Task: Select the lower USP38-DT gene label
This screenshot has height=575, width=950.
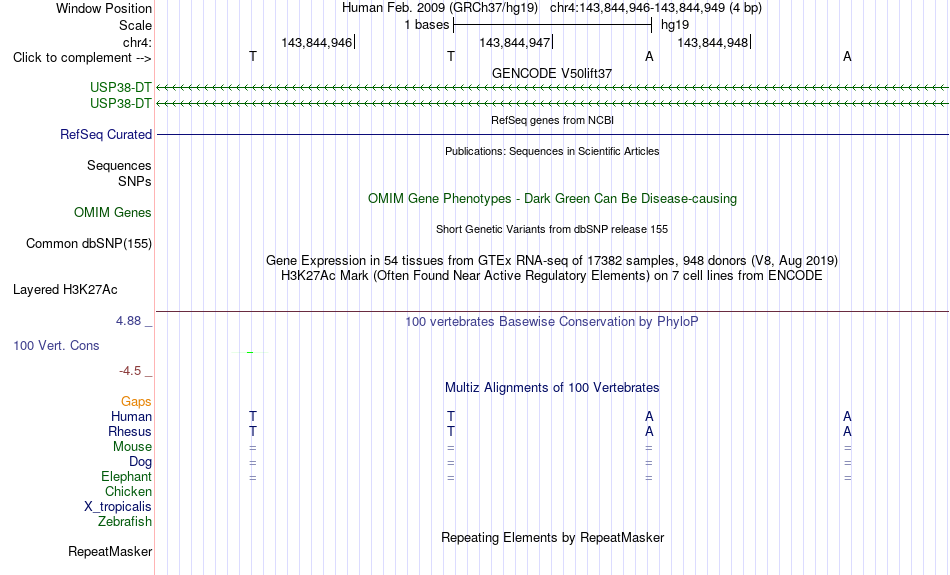Action: pos(121,104)
